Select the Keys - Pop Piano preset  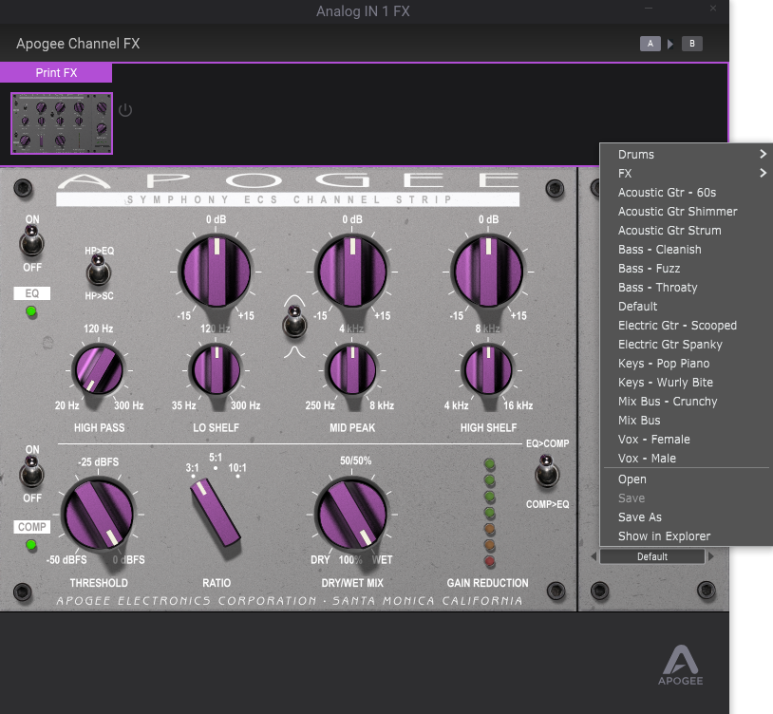(x=688, y=363)
